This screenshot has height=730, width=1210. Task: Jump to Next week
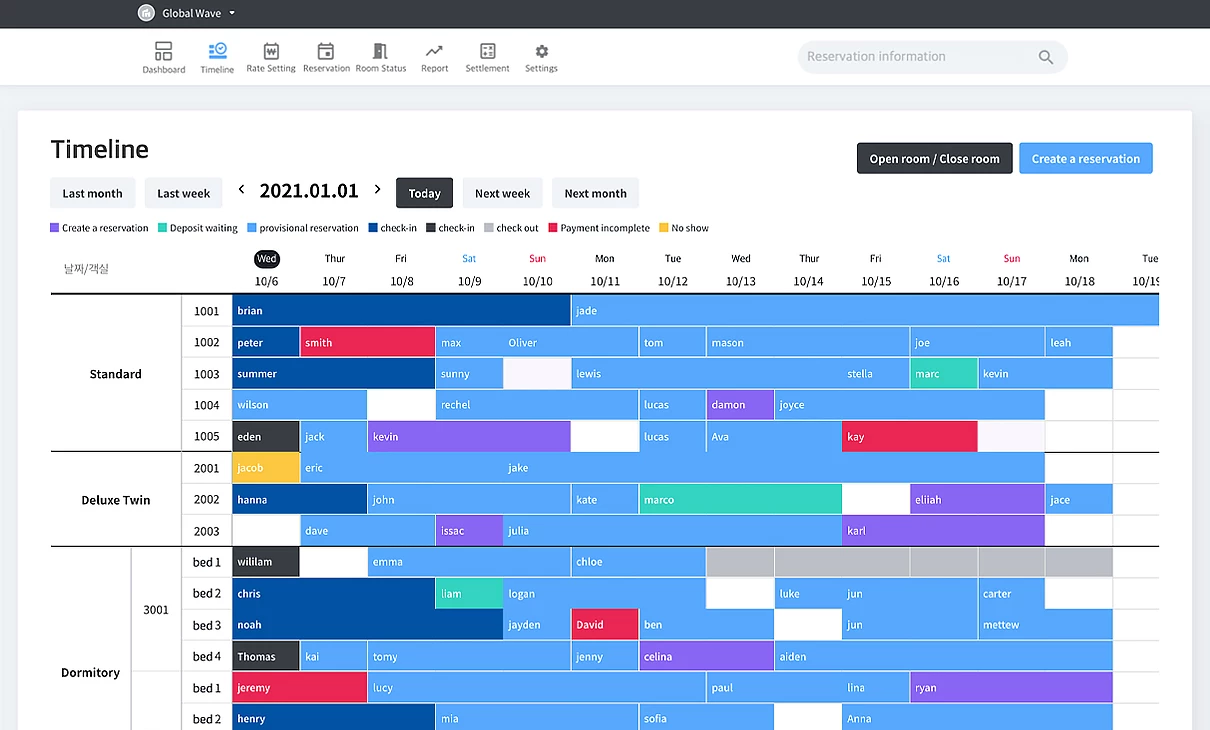pos(502,193)
